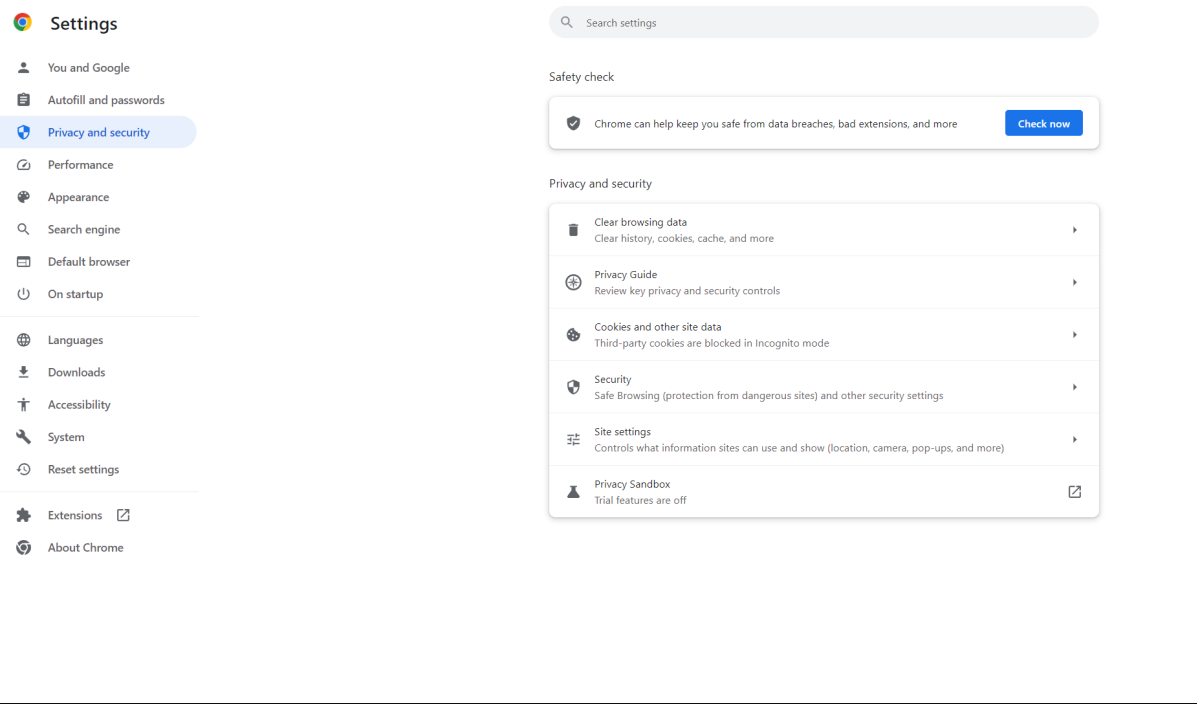The width and height of the screenshot is (1197, 704).
Task: Click the Privacy Guide title text
Action: (x=625, y=274)
